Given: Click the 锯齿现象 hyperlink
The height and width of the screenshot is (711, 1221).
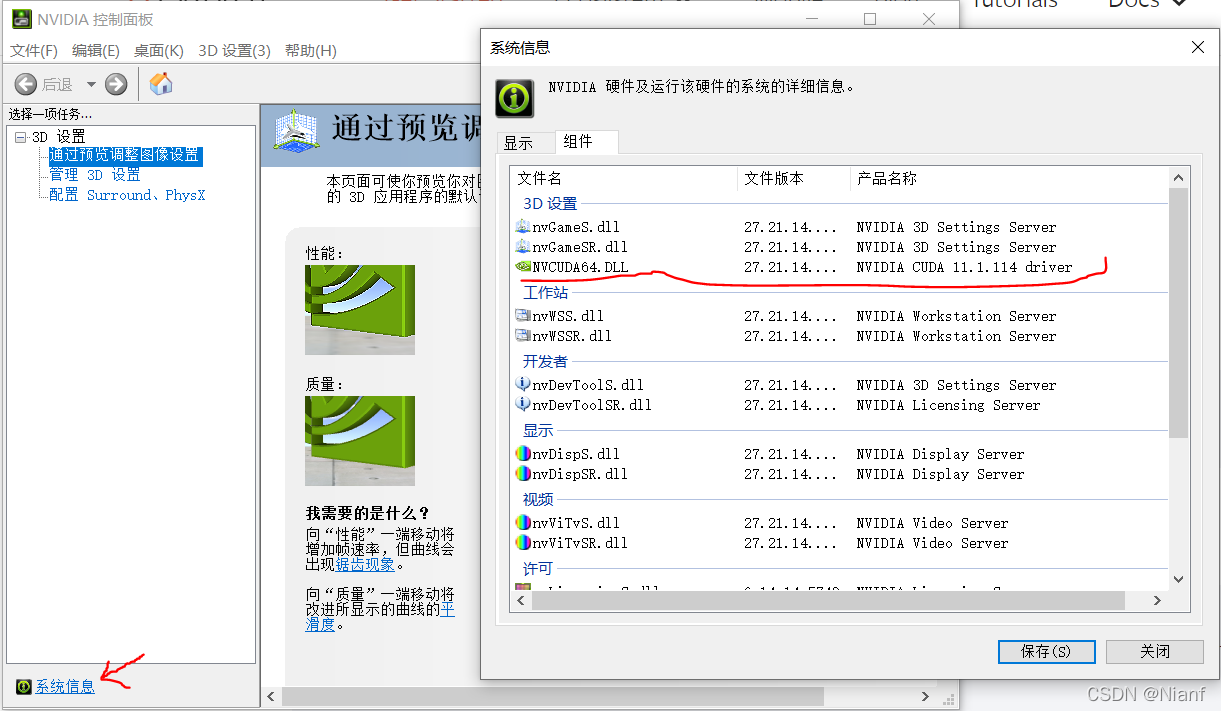Looking at the screenshot, I should [365, 565].
